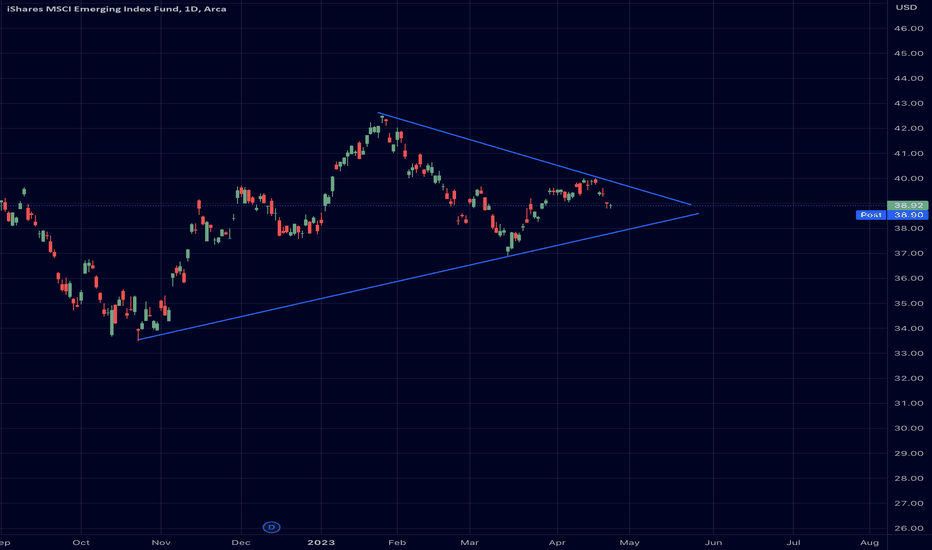Click the 37.00 price scale value
Screen dimensions: 932x550
909,253
